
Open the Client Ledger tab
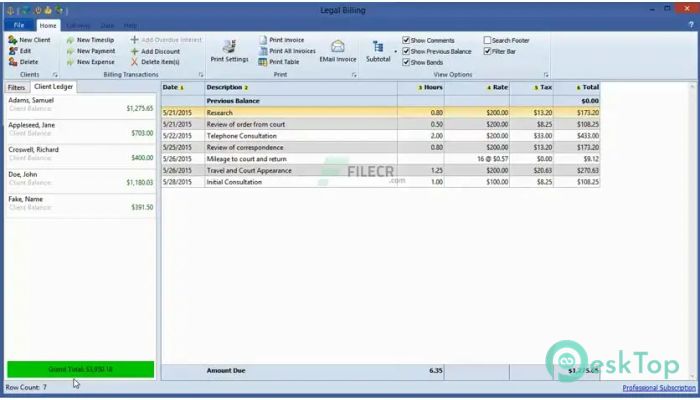[x=54, y=87]
